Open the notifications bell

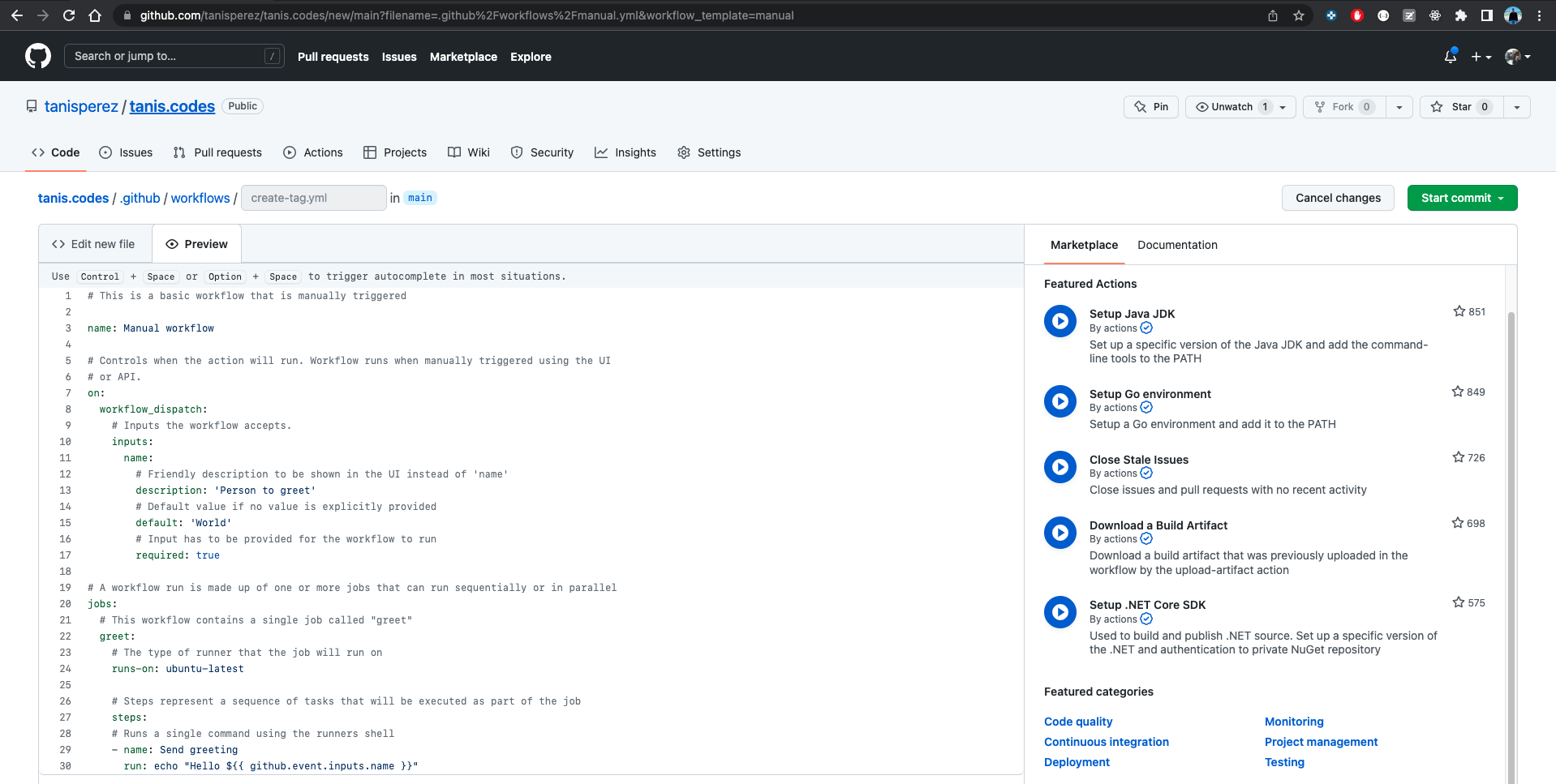(x=1450, y=56)
